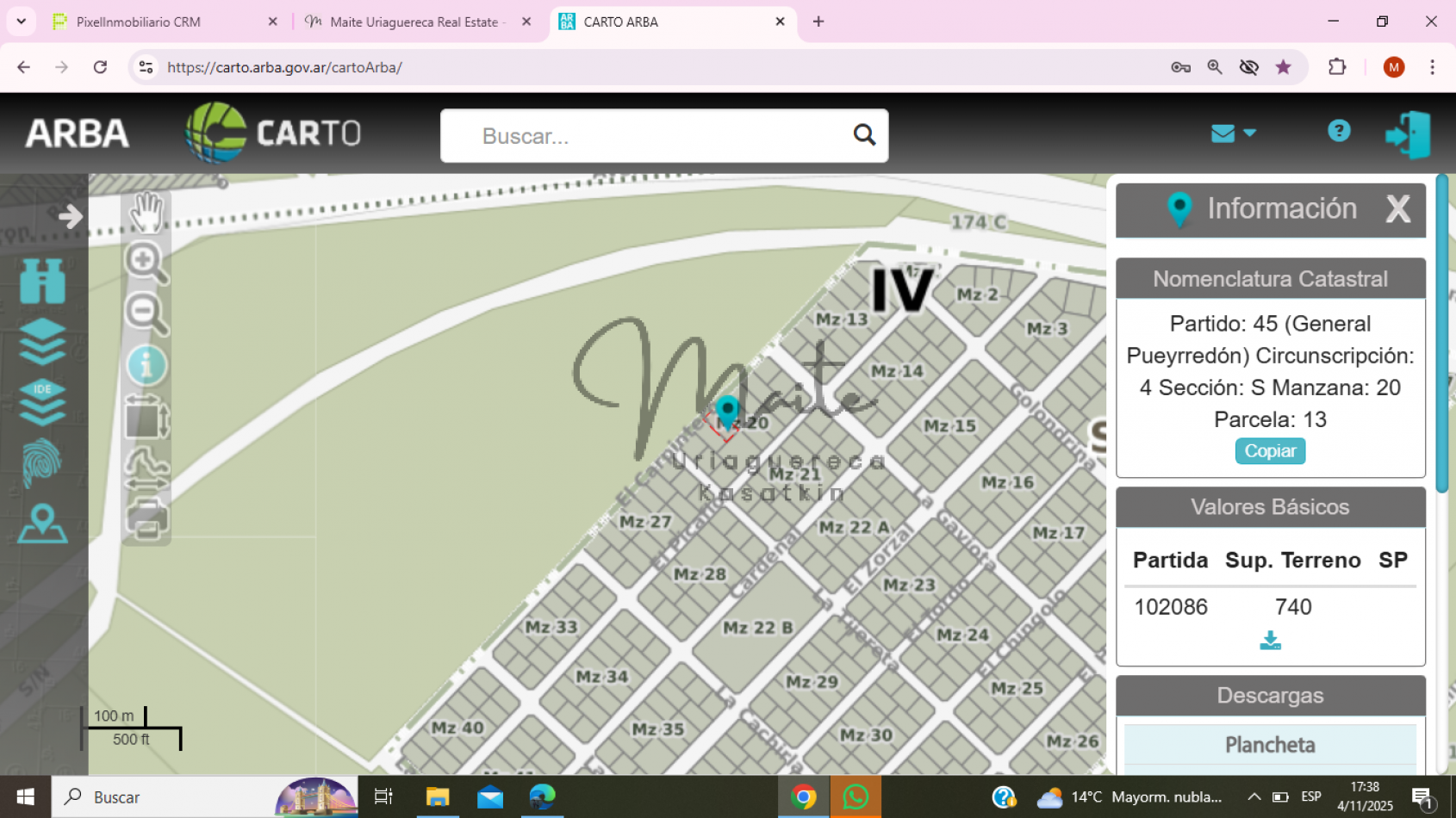1456x818 pixels.
Task: Toggle the fingerprint (huella) sidebar panel
Action: tap(42, 462)
